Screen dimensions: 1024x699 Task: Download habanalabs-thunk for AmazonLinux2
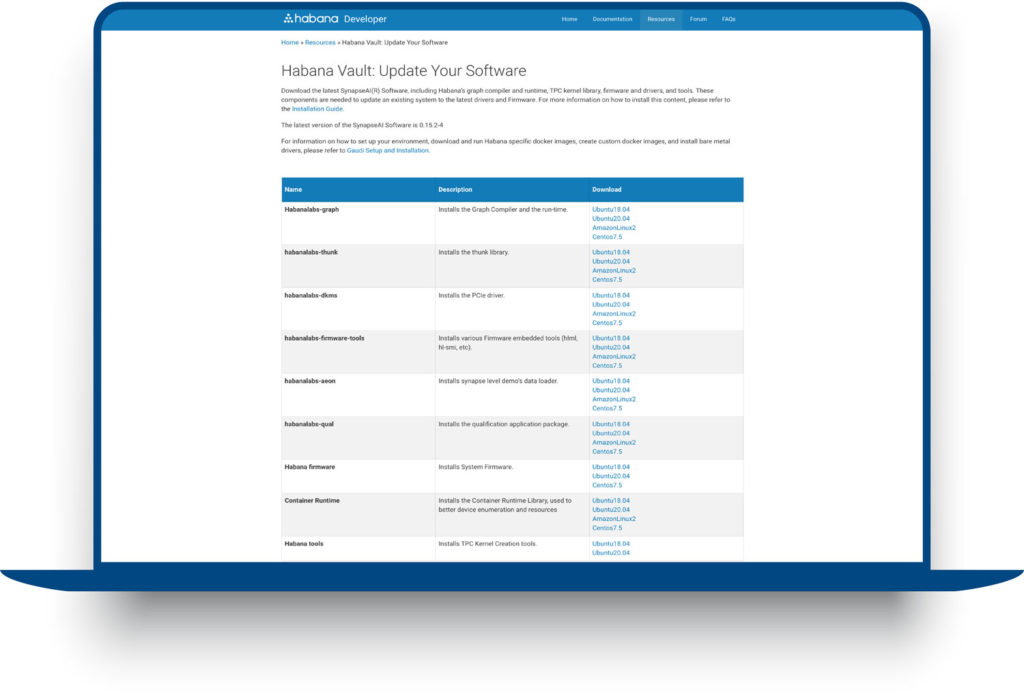click(x=614, y=270)
